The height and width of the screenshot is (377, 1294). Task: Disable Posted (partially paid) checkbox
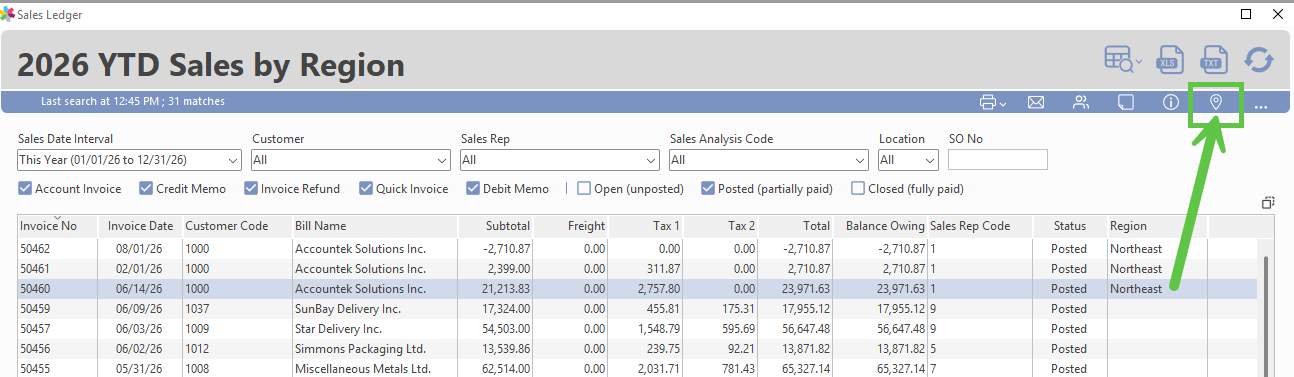709,188
